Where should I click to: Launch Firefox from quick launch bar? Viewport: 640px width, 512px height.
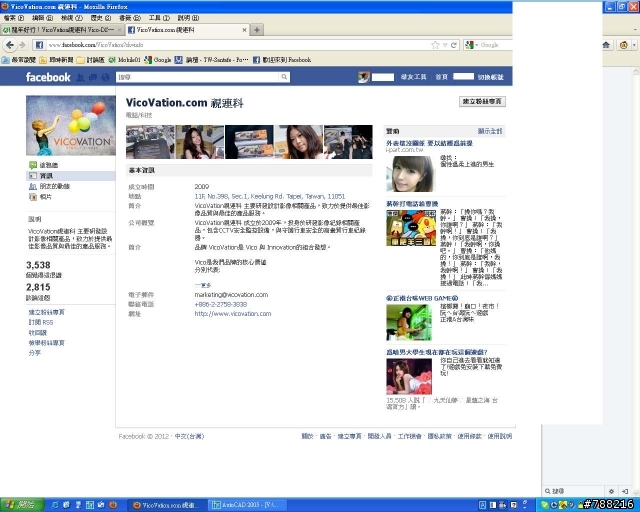(x=113, y=505)
